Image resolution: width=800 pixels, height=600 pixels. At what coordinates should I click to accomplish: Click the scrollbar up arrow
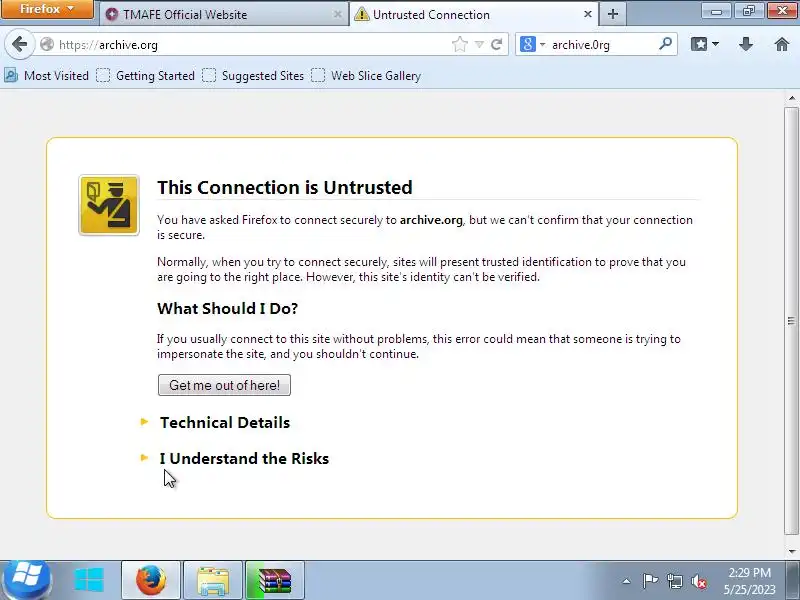click(792, 97)
